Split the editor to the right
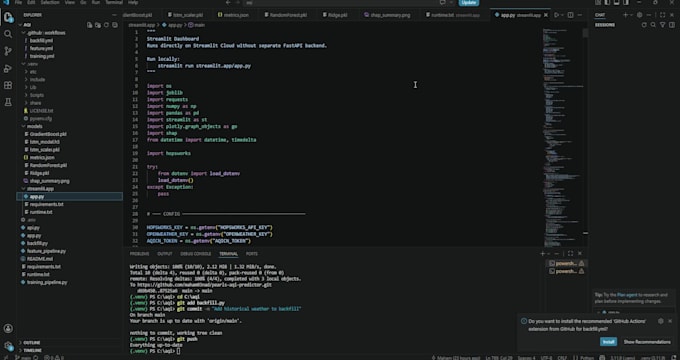 pos(570,15)
